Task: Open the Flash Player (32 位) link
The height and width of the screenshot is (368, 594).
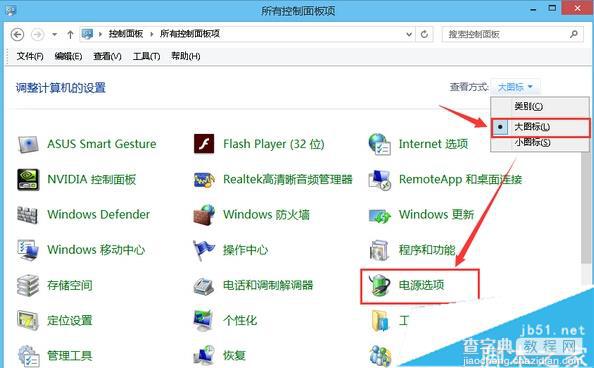Action: (x=274, y=144)
